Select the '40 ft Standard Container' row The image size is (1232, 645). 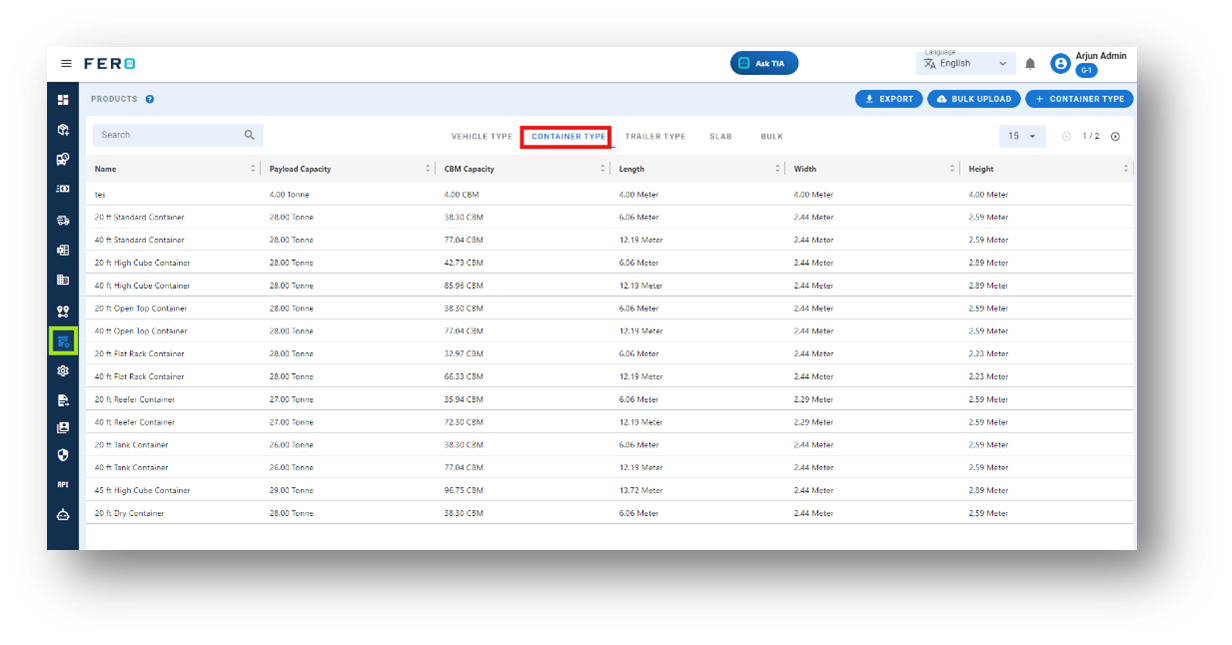click(610, 240)
